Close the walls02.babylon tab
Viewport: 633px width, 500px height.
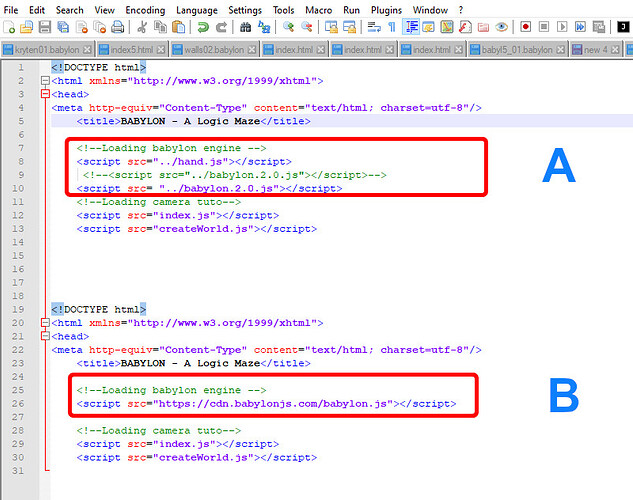pyautogui.click(x=252, y=50)
